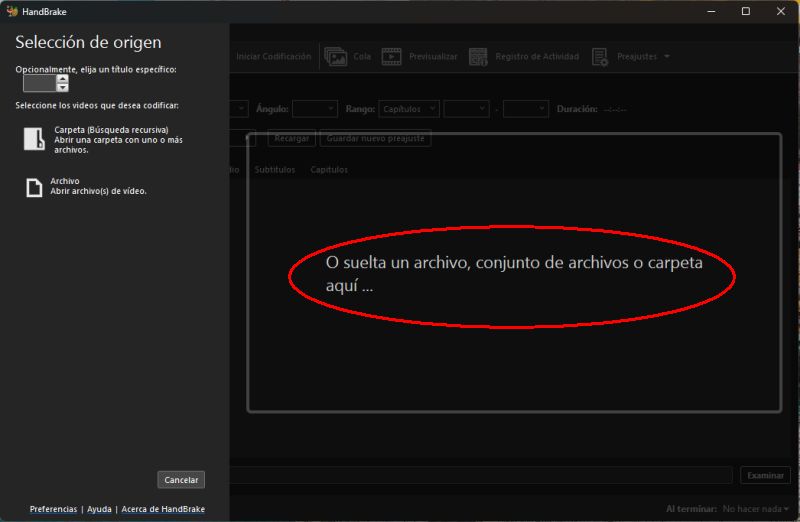This screenshot has height=522, width=800.
Task: Open the Cola queue icon
Action: pos(336,57)
